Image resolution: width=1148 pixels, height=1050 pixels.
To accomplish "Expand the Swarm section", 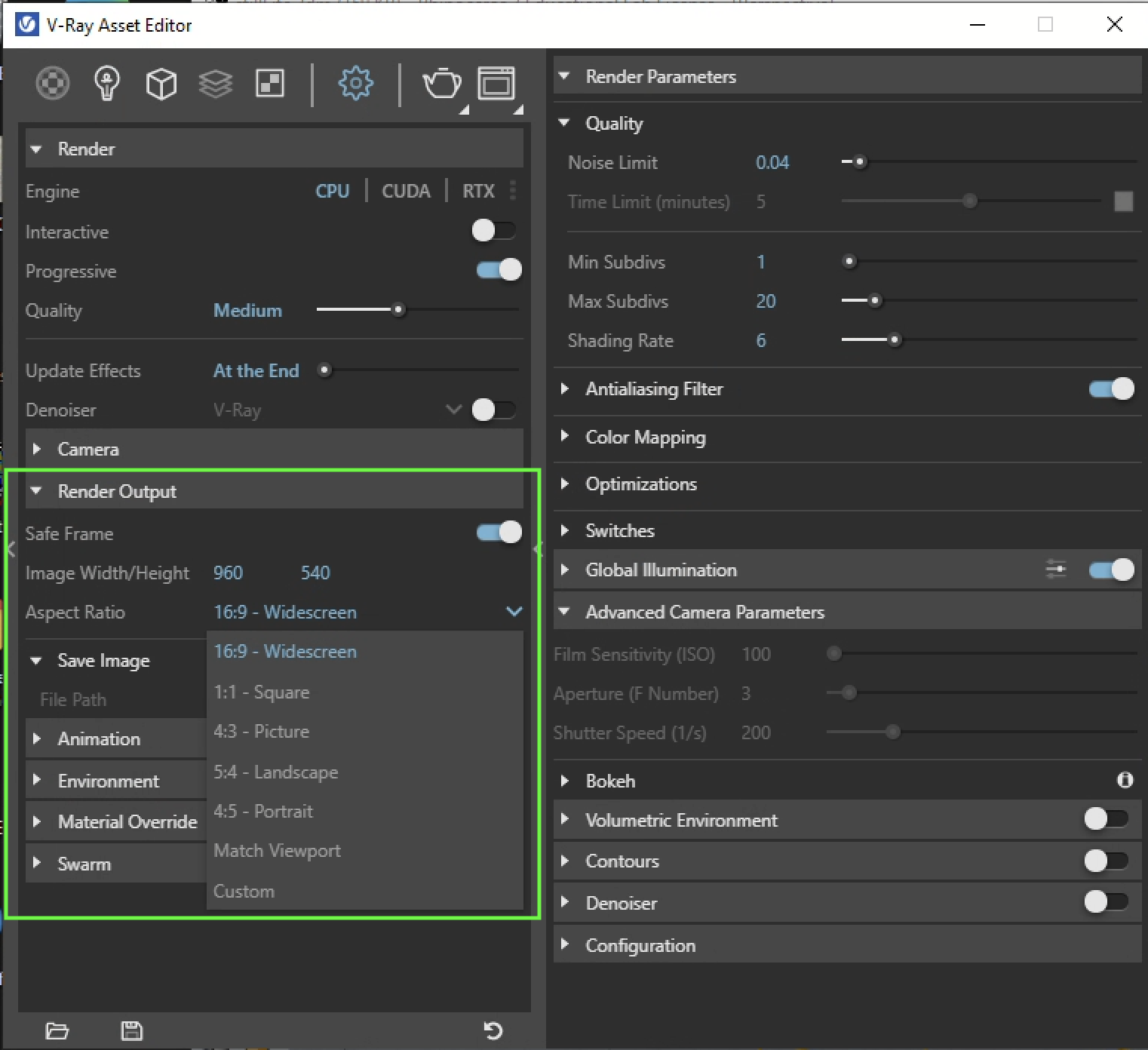I will (x=36, y=864).
